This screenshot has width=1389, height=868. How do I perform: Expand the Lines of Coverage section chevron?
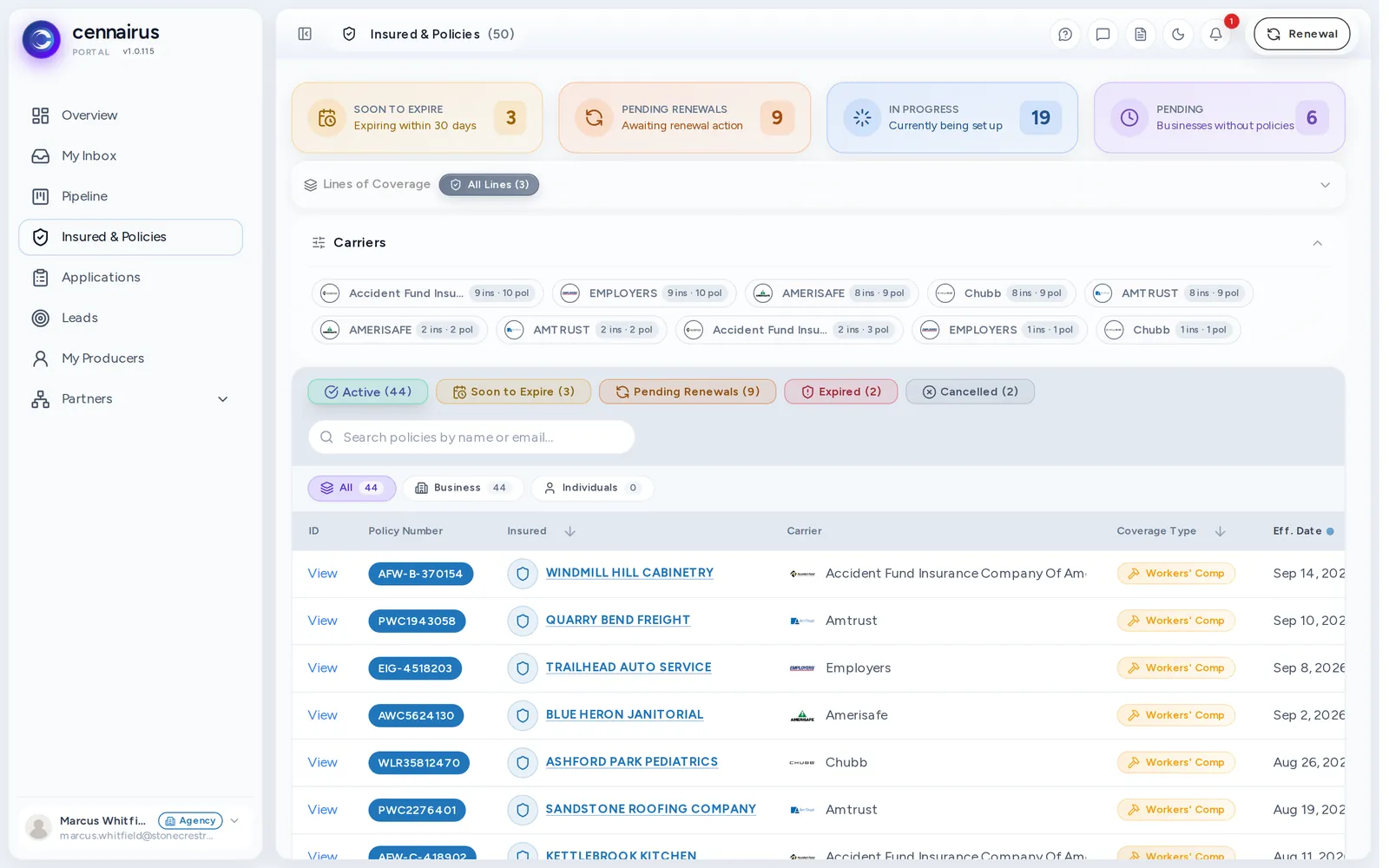click(1325, 185)
